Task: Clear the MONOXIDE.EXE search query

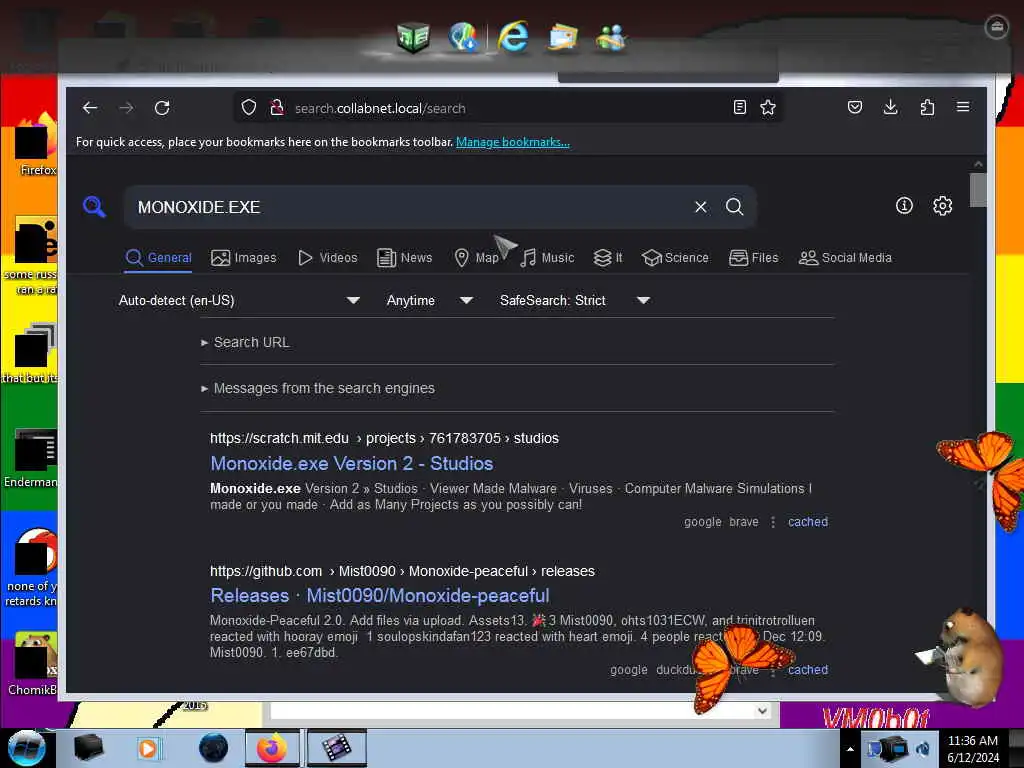Action: [x=701, y=207]
